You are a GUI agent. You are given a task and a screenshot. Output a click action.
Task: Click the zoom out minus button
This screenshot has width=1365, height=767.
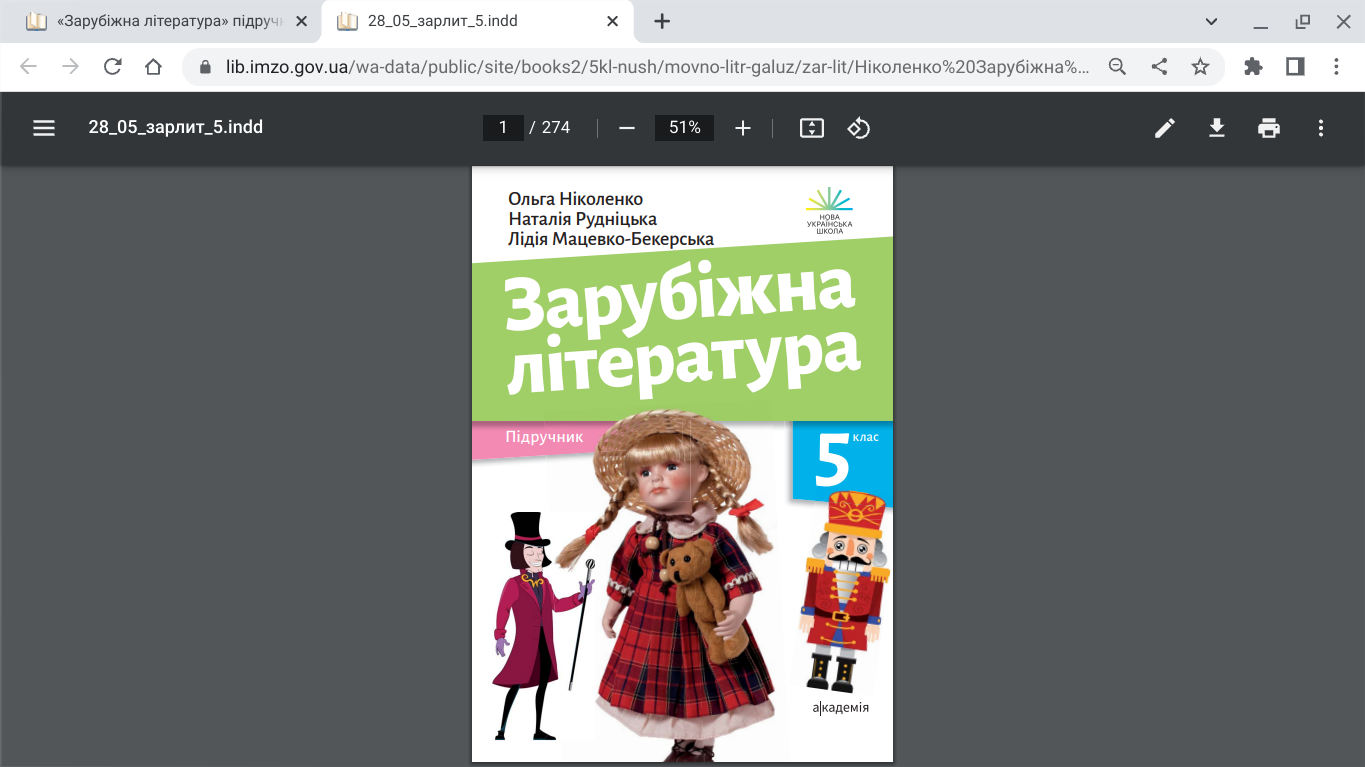click(x=627, y=128)
